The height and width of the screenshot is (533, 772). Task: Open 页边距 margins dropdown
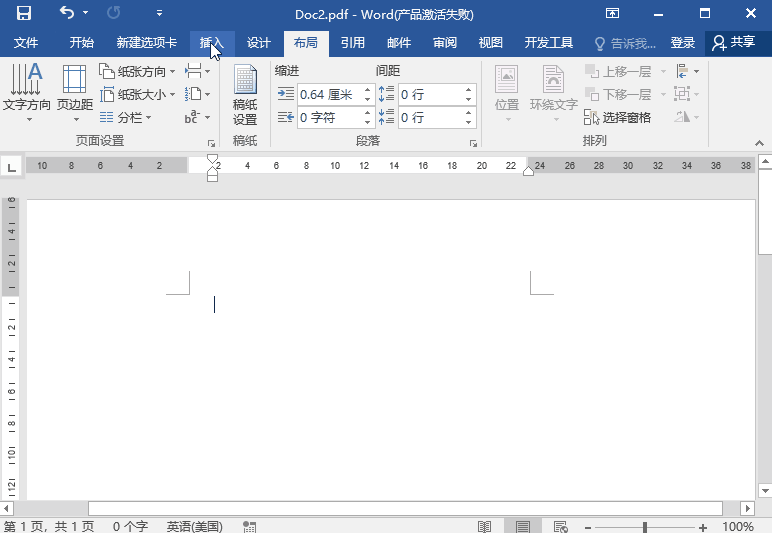pos(75,93)
